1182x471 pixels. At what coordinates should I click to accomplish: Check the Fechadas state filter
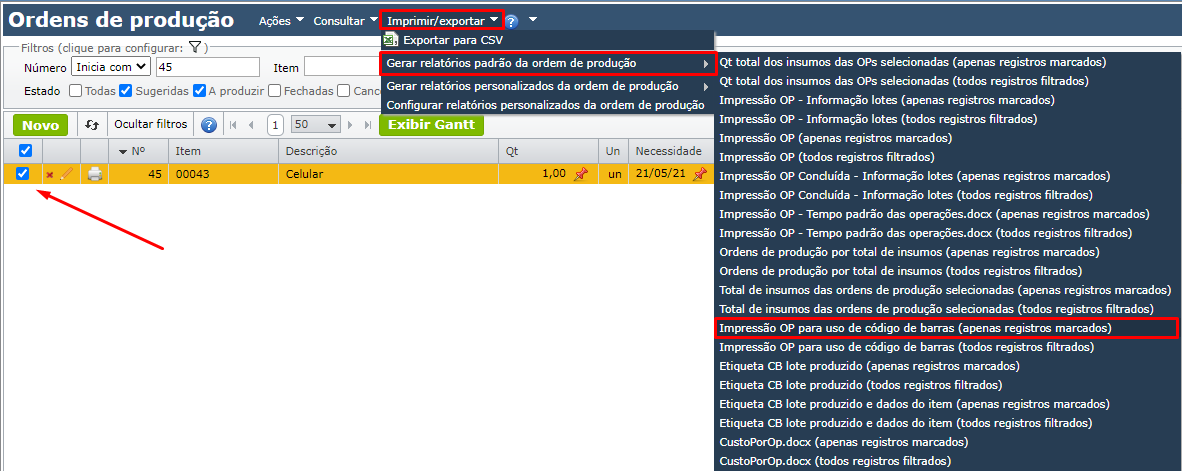point(274,91)
